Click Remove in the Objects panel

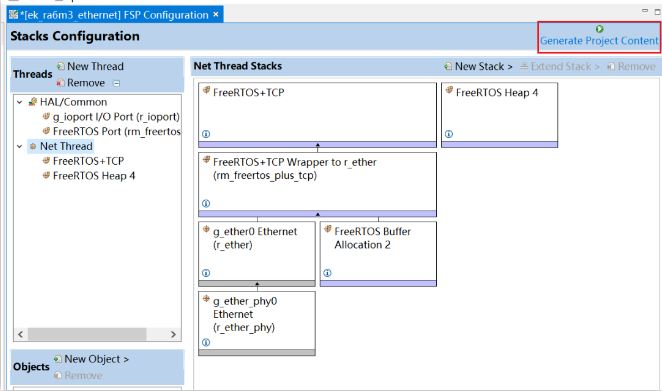coord(79,375)
